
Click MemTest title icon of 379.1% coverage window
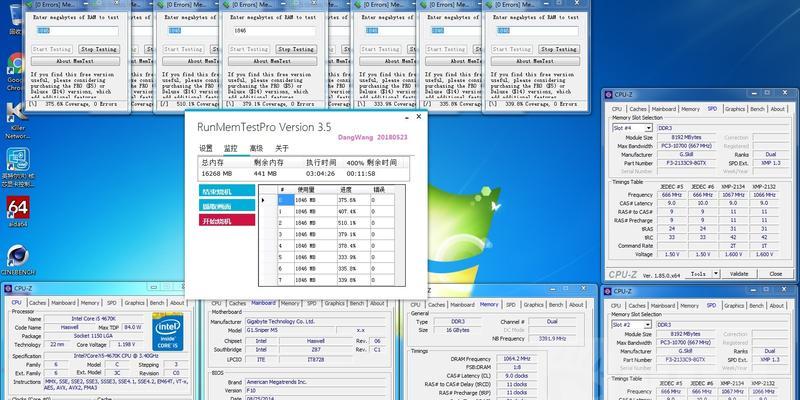pos(227,5)
